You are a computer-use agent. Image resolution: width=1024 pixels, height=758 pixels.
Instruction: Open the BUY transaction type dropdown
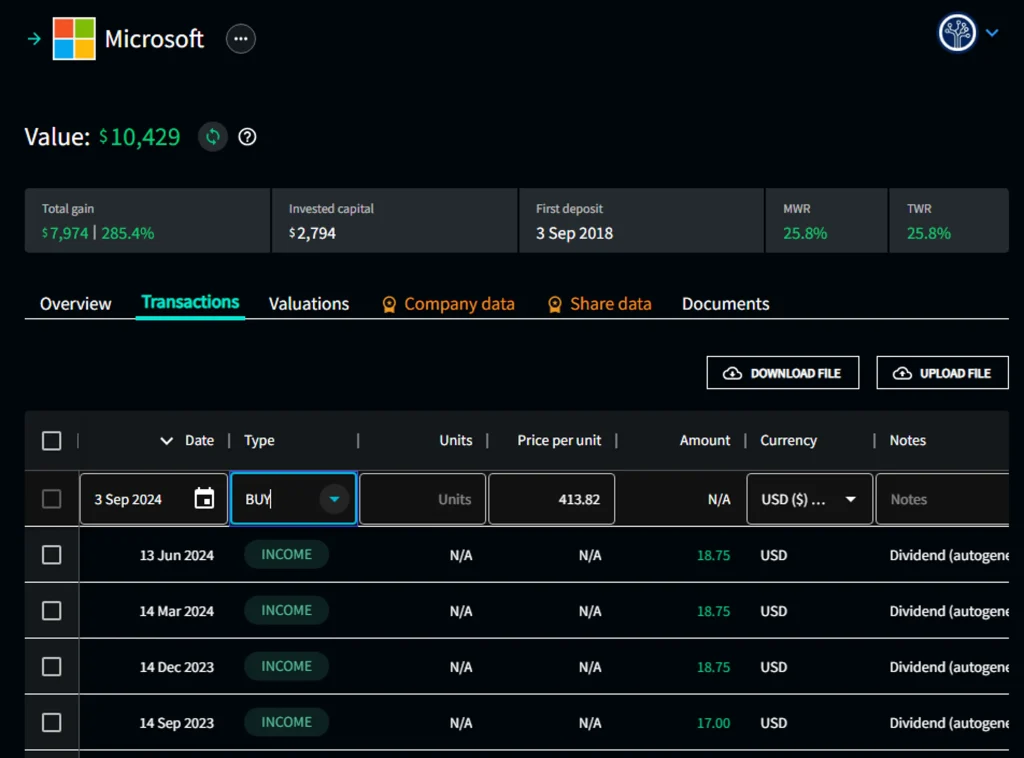coord(332,498)
